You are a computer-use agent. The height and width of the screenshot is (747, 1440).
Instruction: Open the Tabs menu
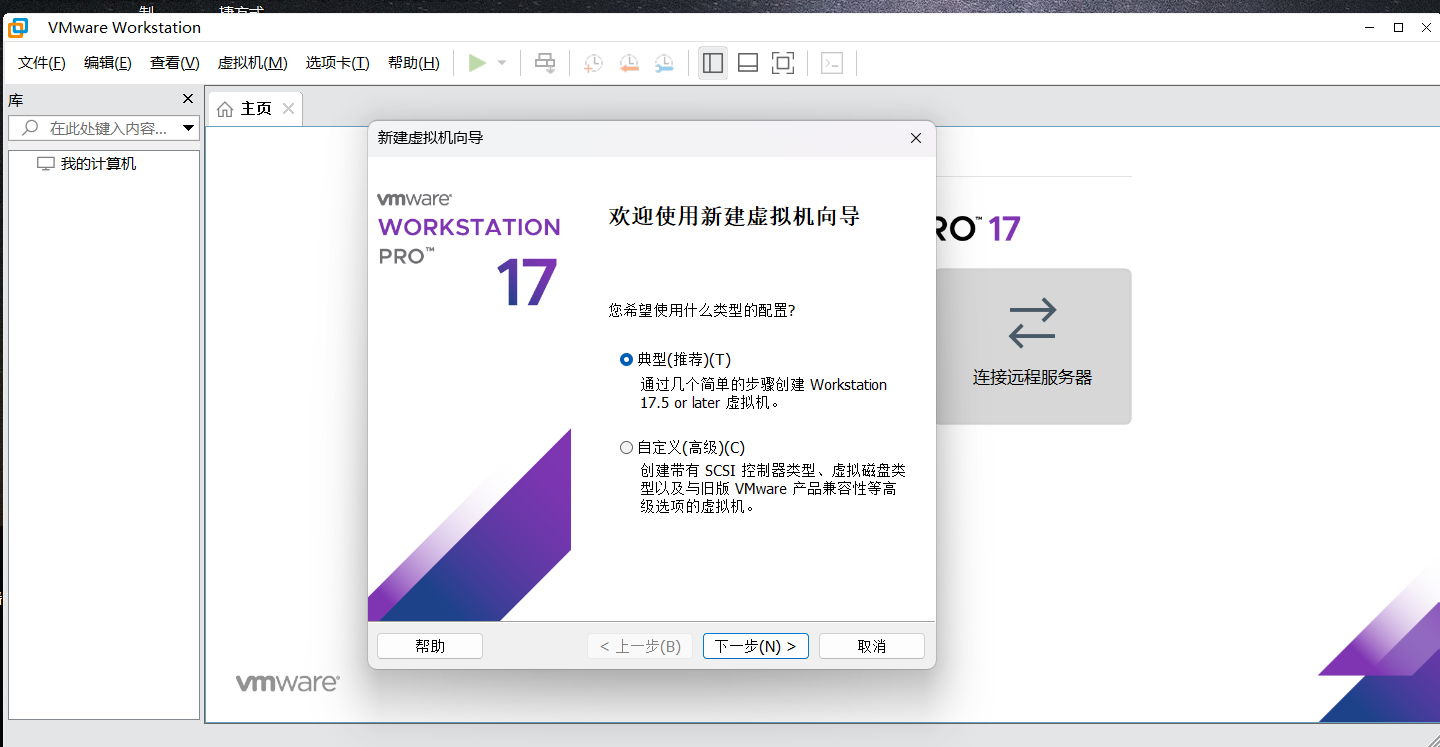(338, 63)
